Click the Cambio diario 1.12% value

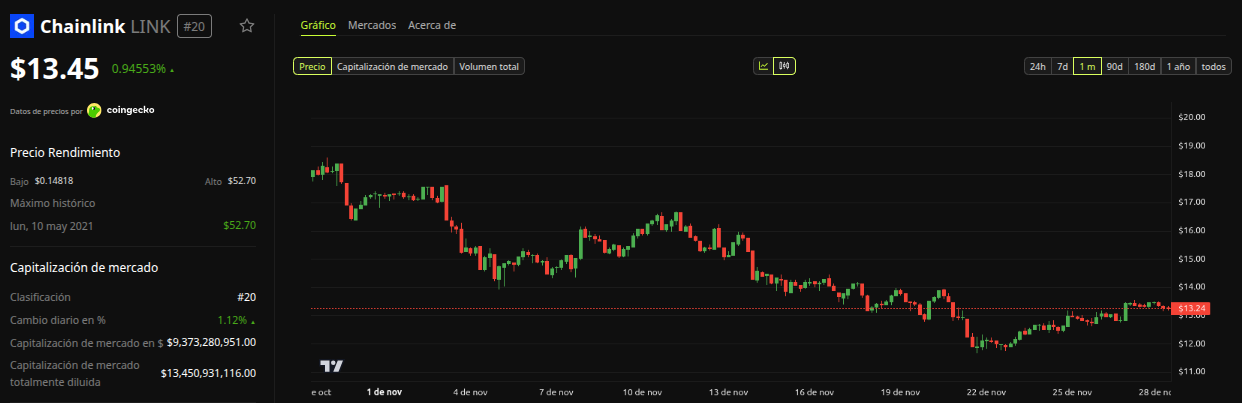tap(231, 321)
